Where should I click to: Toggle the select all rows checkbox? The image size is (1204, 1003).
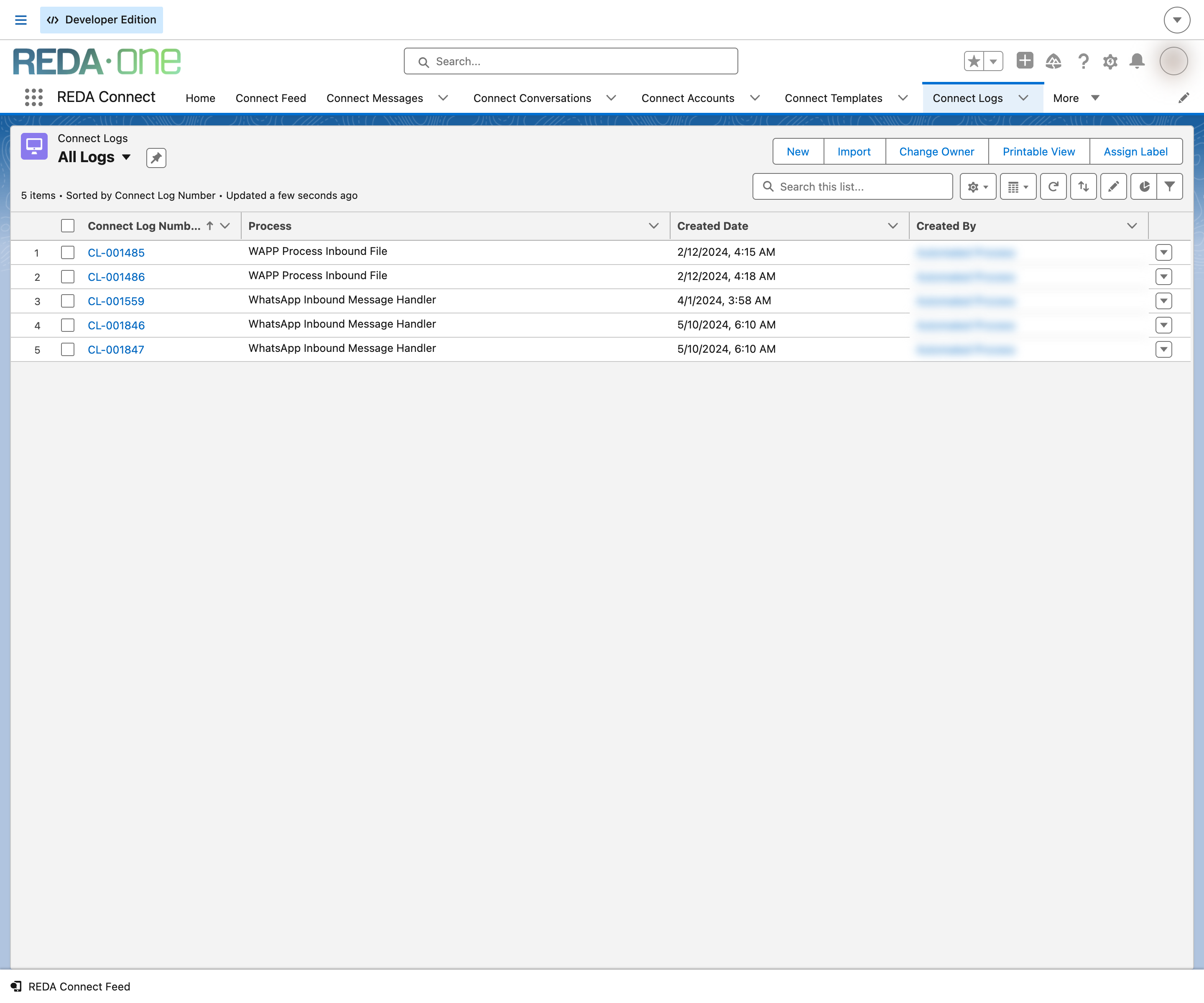[x=68, y=226]
